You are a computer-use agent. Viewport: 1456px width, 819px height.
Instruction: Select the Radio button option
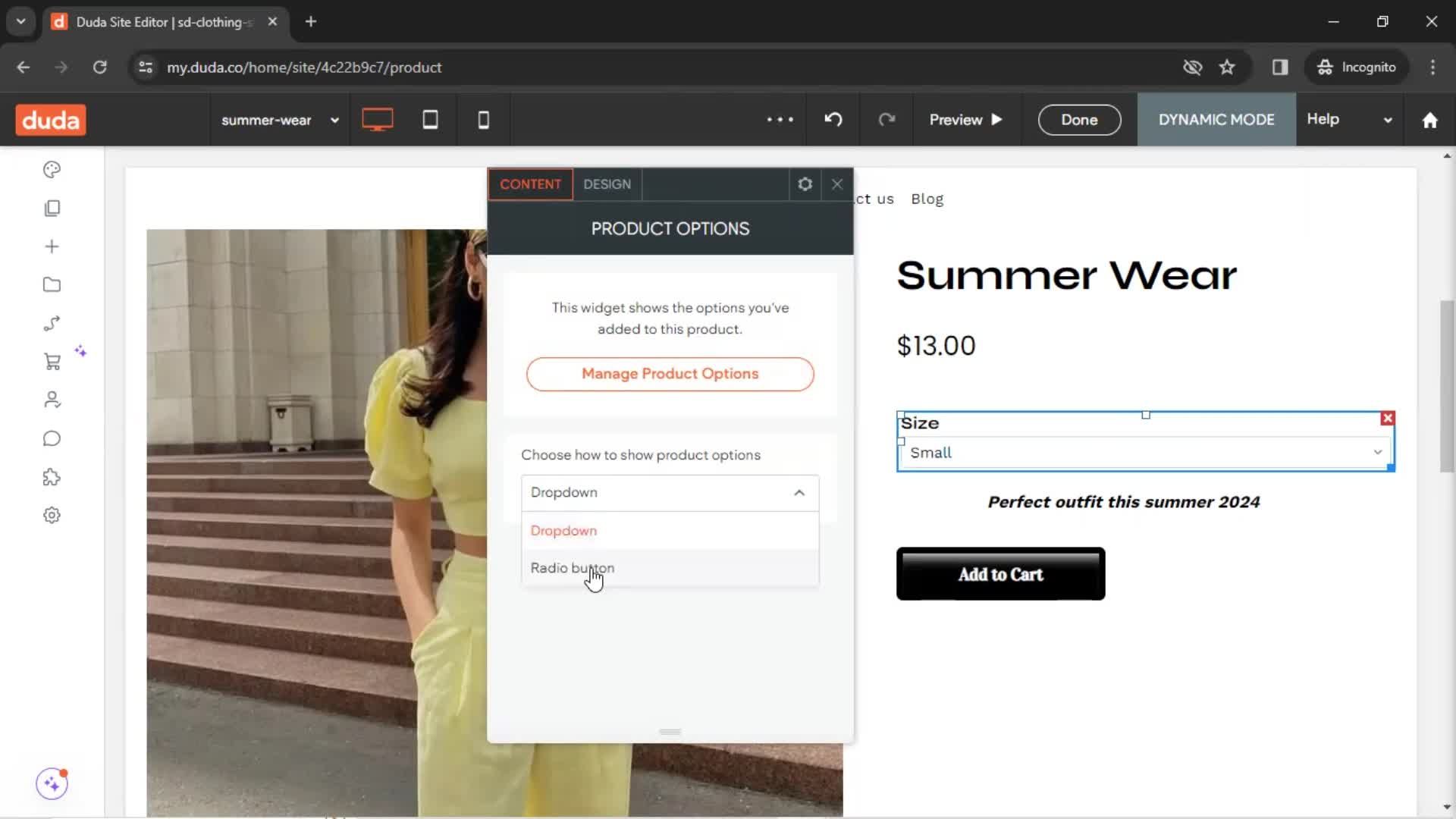click(x=670, y=568)
